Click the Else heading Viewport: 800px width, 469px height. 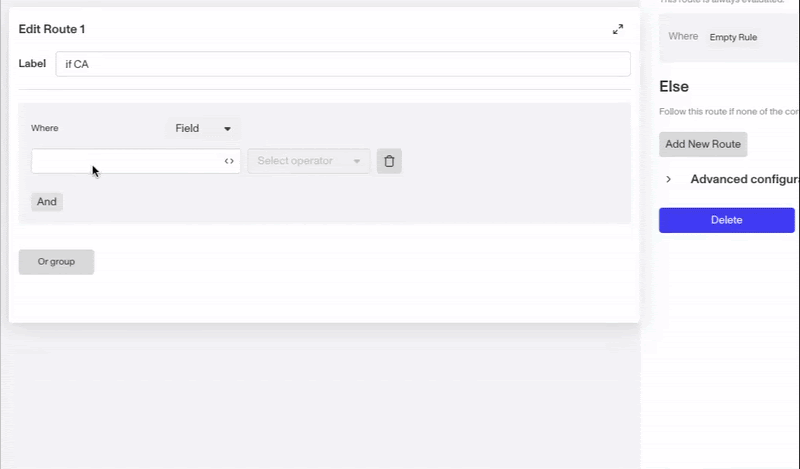pyautogui.click(x=674, y=86)
